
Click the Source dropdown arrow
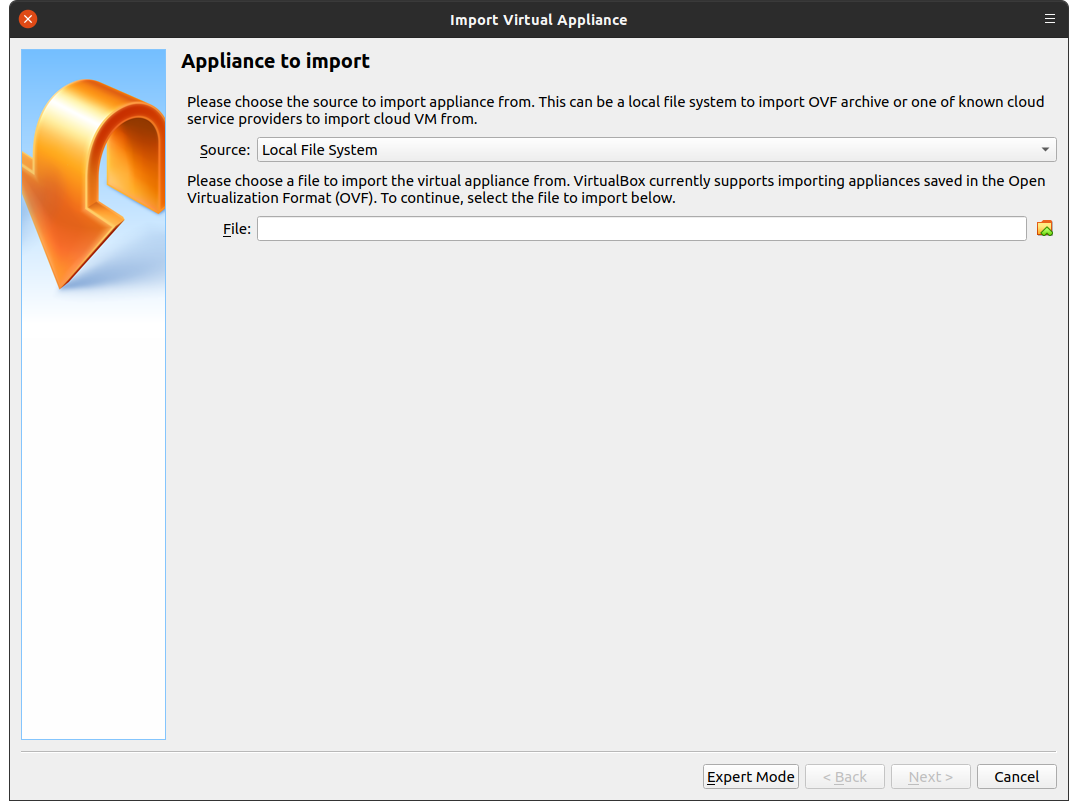[x=1045, y=150]
